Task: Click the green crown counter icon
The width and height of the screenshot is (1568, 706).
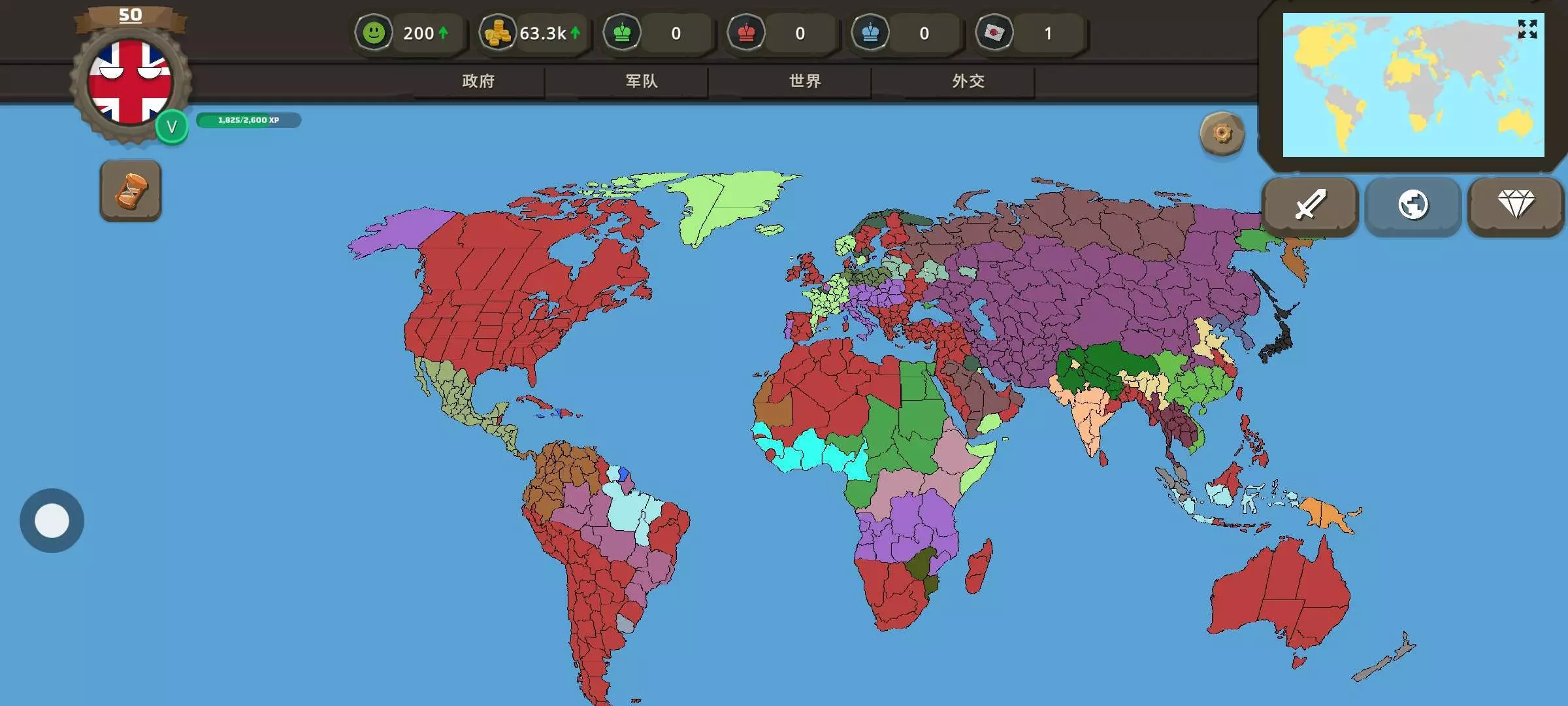Action: [x=622, y=33]
